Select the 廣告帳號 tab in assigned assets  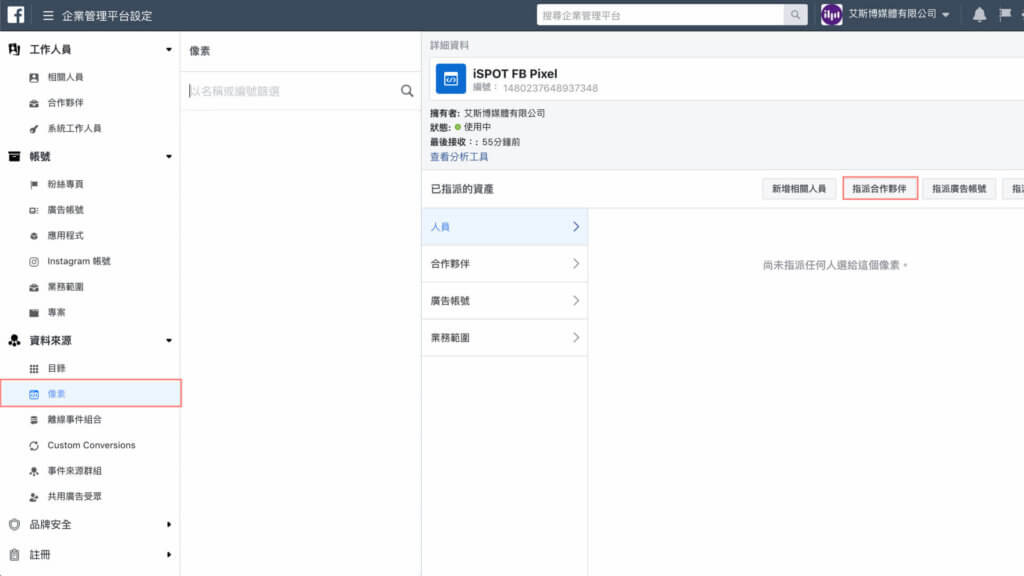(505, 300)
